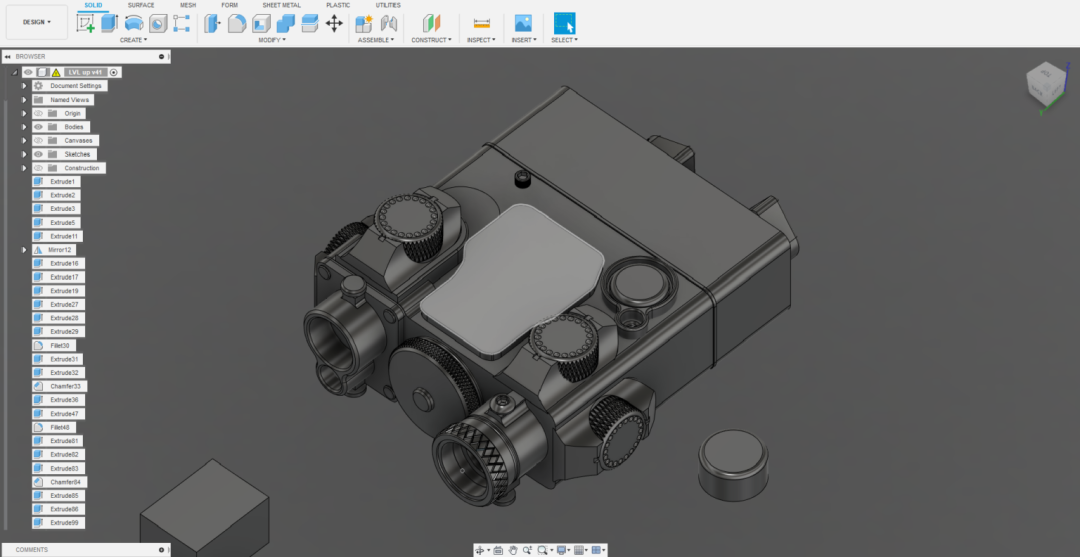Expand the Document Settings node
Screen dimensions: 1080x557
tap(24, 86)
